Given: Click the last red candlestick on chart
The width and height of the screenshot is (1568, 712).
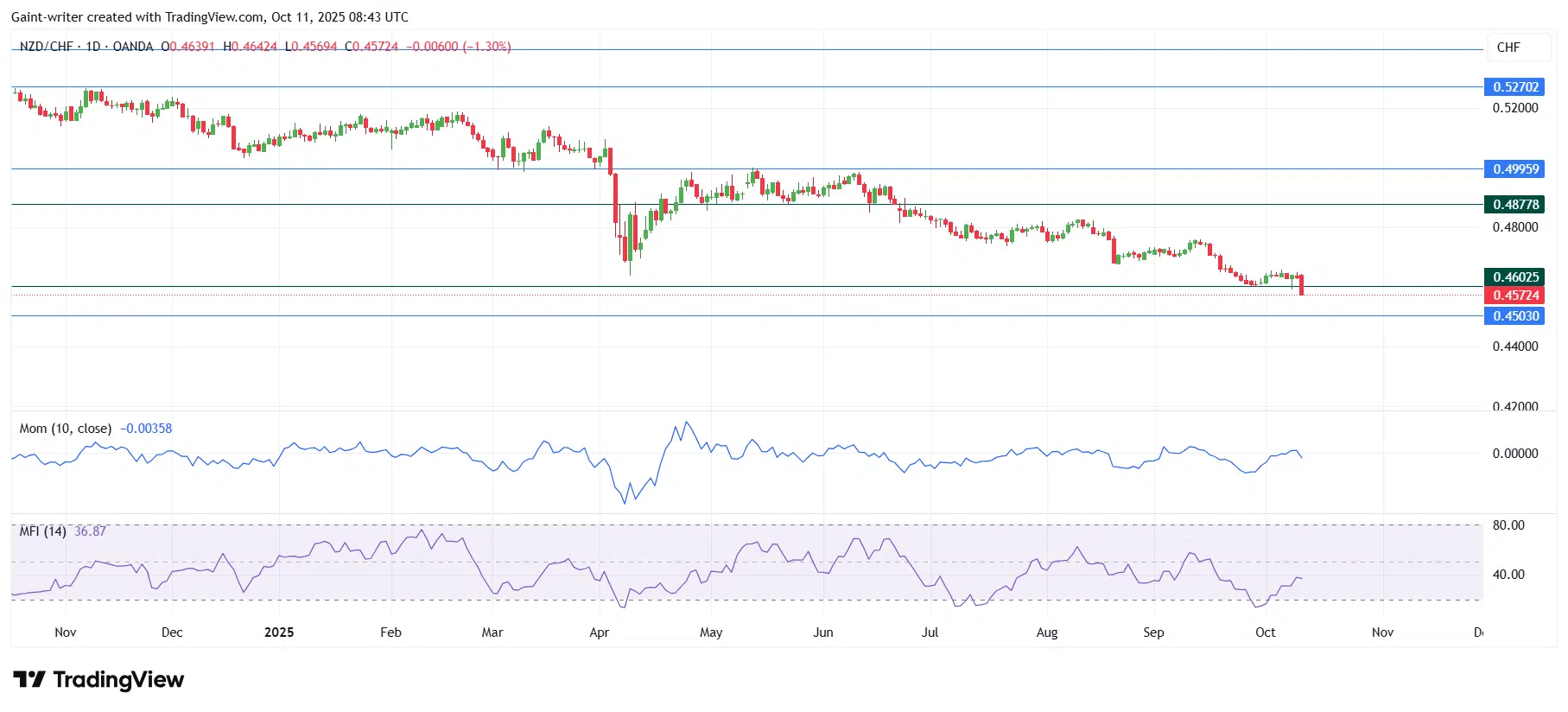Looking at the screenshot, I should click(x=1301, y=284).
